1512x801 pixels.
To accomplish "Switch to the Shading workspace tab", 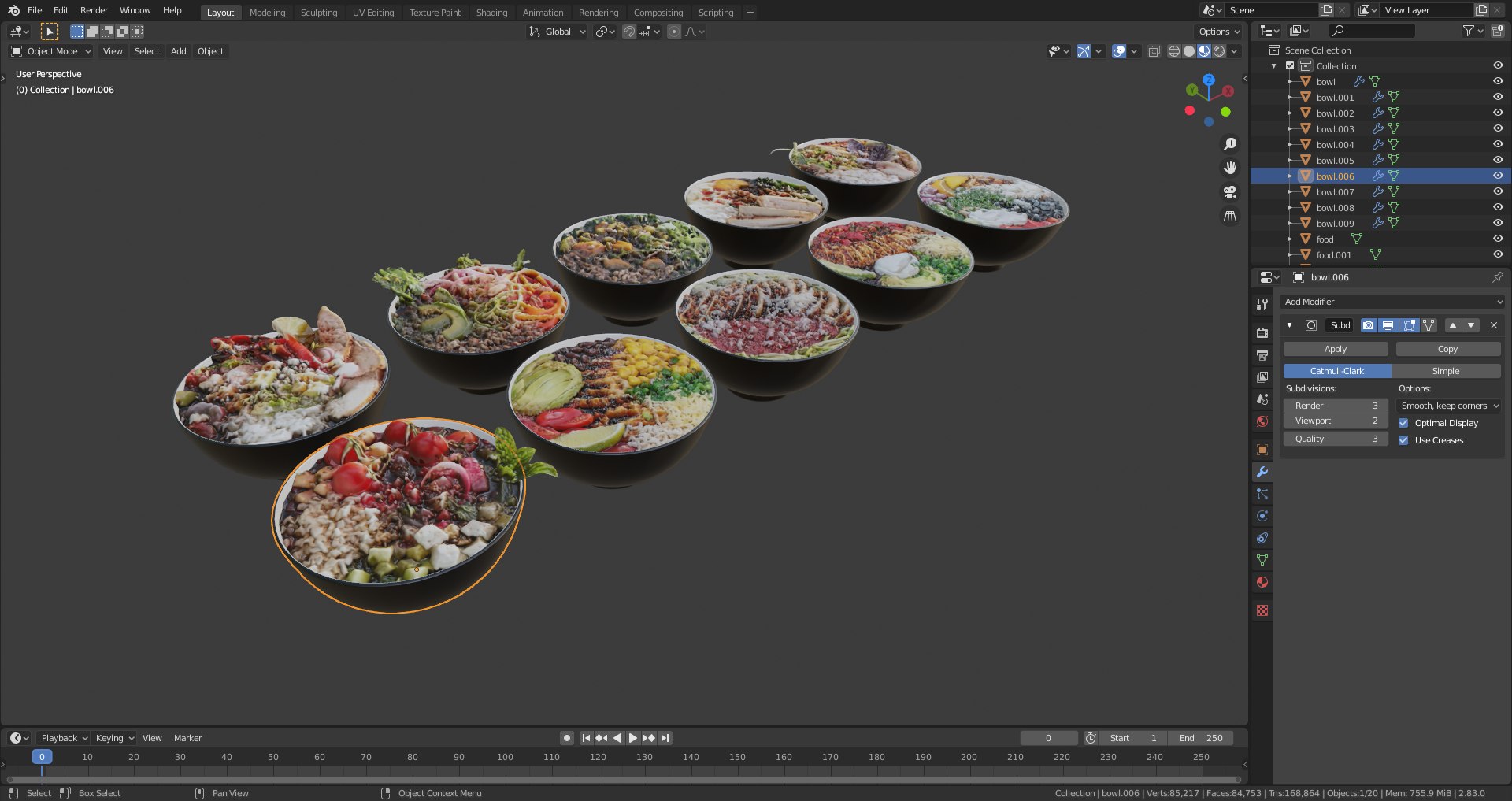I will [491, 12].
